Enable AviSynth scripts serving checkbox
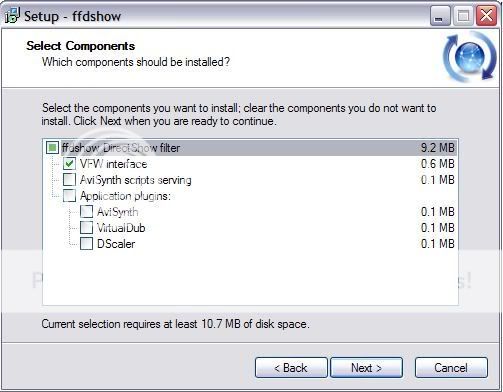The width and height of the screenshot is (503, 392). click(69, 179)
